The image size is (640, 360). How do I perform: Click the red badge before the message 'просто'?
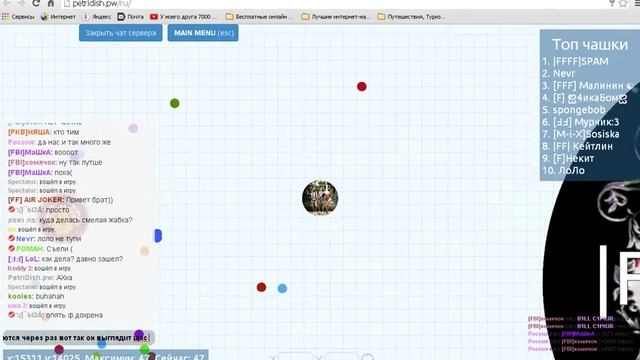pyautogui.click(x=11, y=209)
